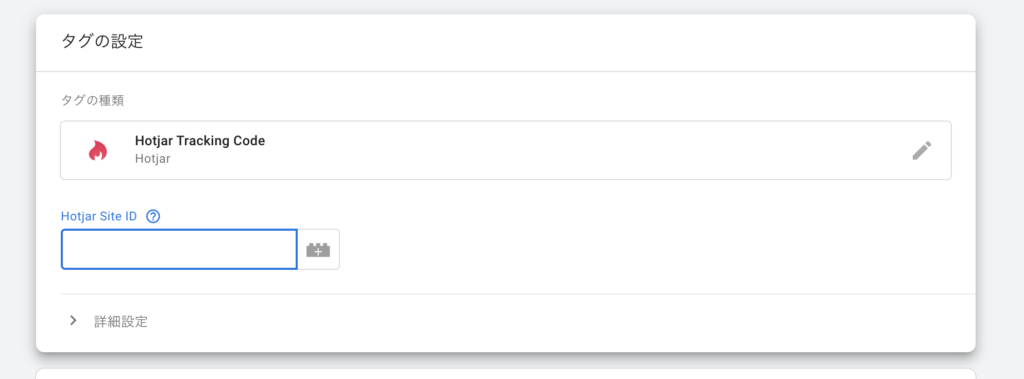Focus the Hotjar Site ID input field
Screen dimensions: 1024x379
click(179, 249)
